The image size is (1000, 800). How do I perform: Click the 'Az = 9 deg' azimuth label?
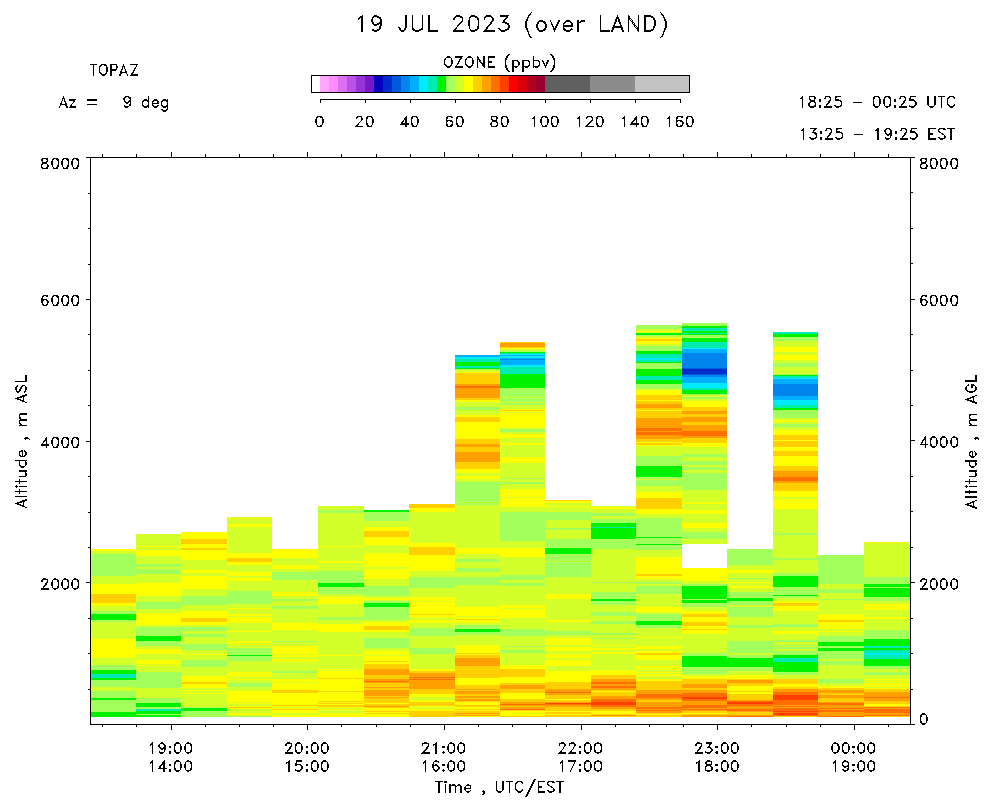(114, 102)
